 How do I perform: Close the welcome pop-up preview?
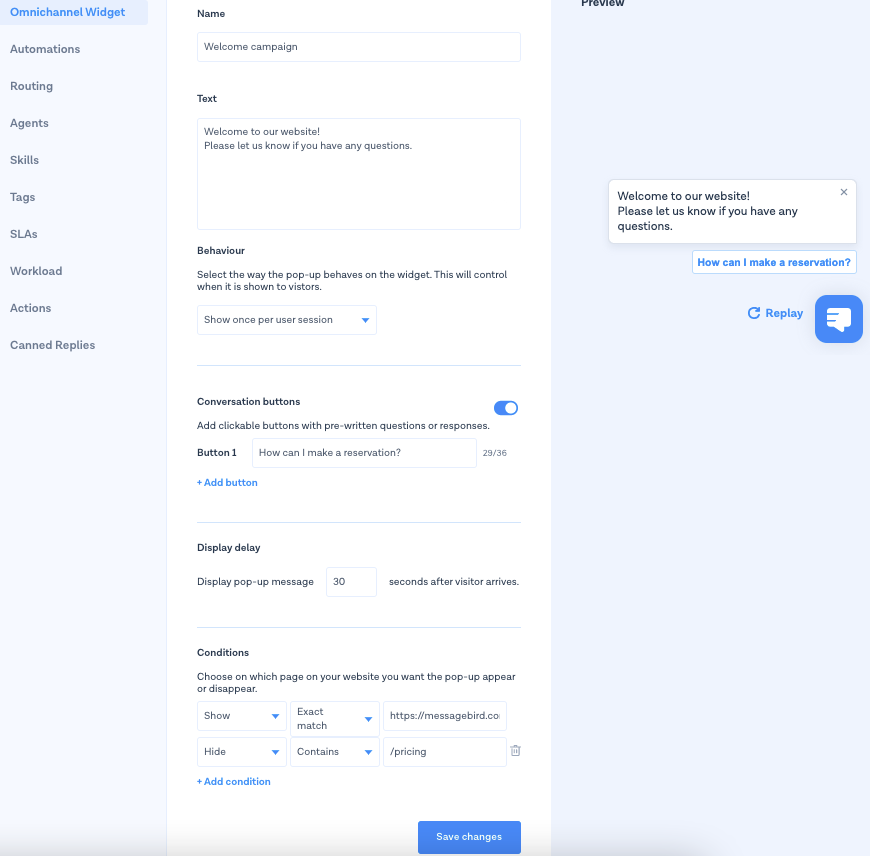tap(843, 192)
